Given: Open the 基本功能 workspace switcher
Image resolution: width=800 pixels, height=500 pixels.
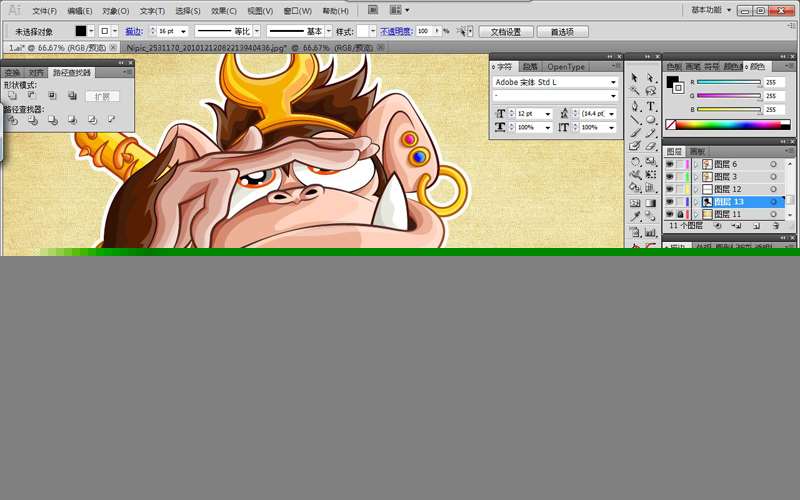Looking at the screenshot, I should (711, 10).
